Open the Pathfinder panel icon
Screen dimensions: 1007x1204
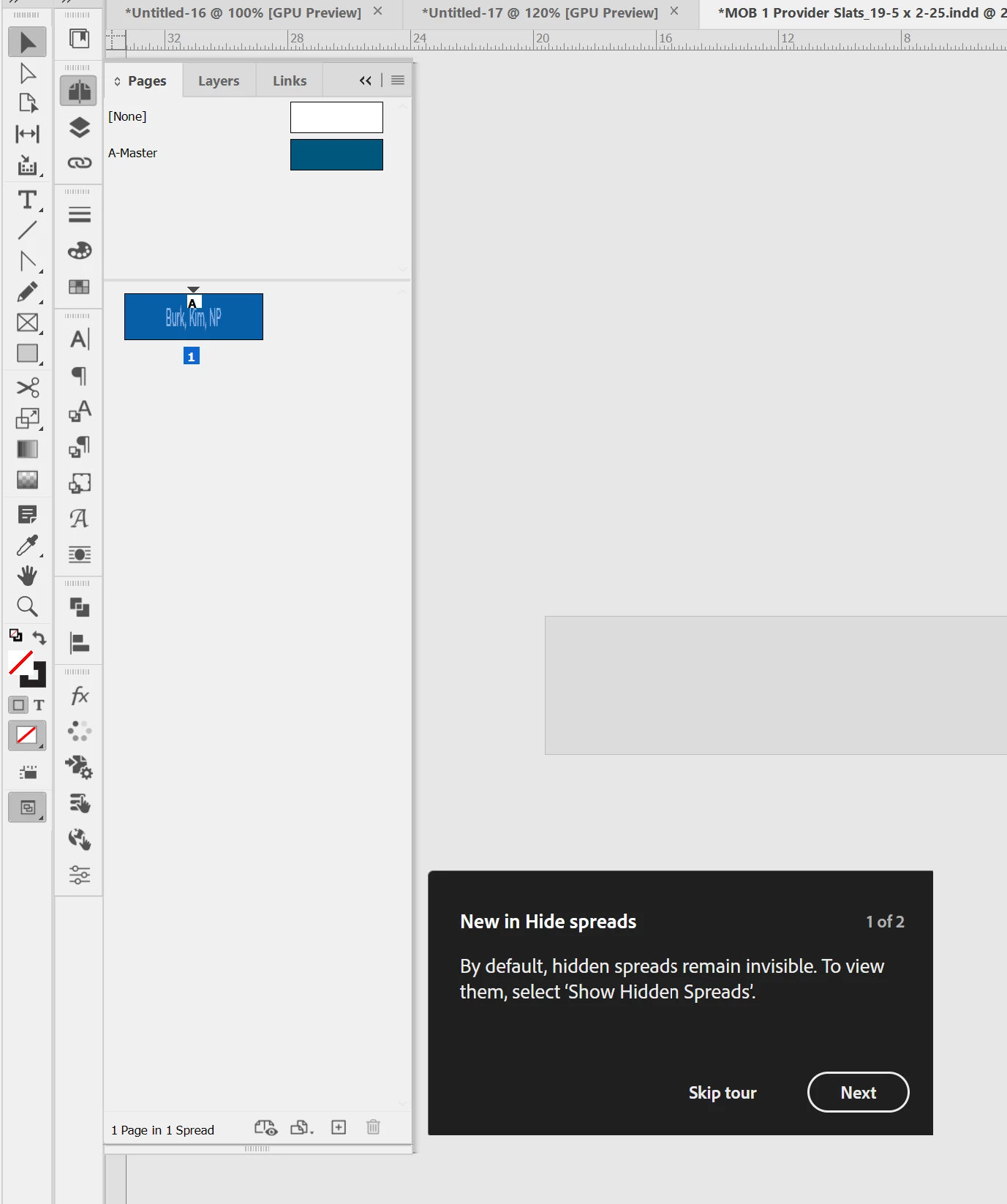79,607
